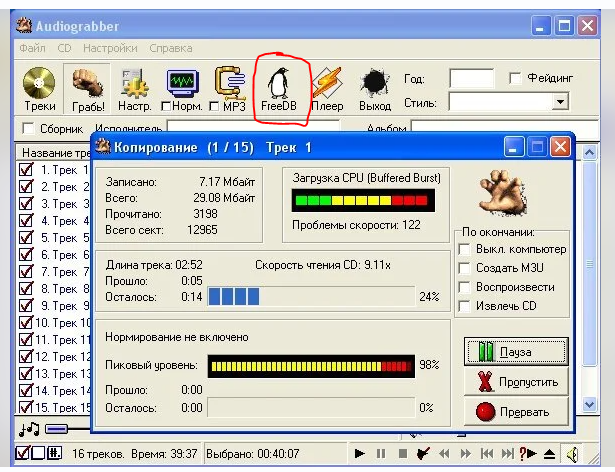This screenshot has width=615, height=472.
Task: Click the check-all tracks icon in status bar
Action: pos(22,453)
